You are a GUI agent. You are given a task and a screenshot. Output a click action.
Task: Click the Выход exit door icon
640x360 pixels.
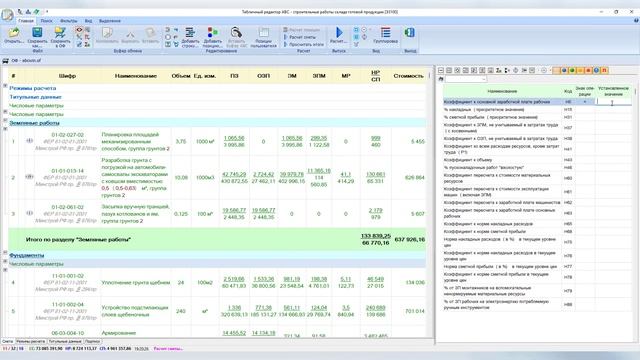point(409,32)
